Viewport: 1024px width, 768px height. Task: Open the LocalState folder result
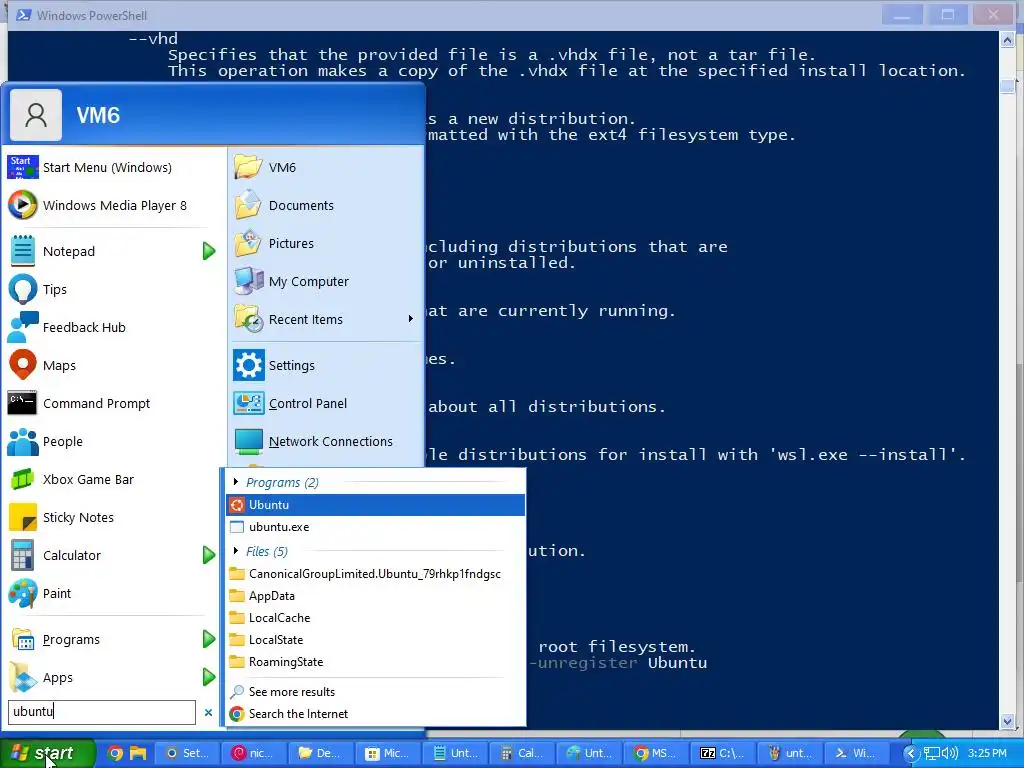(376, 640)
